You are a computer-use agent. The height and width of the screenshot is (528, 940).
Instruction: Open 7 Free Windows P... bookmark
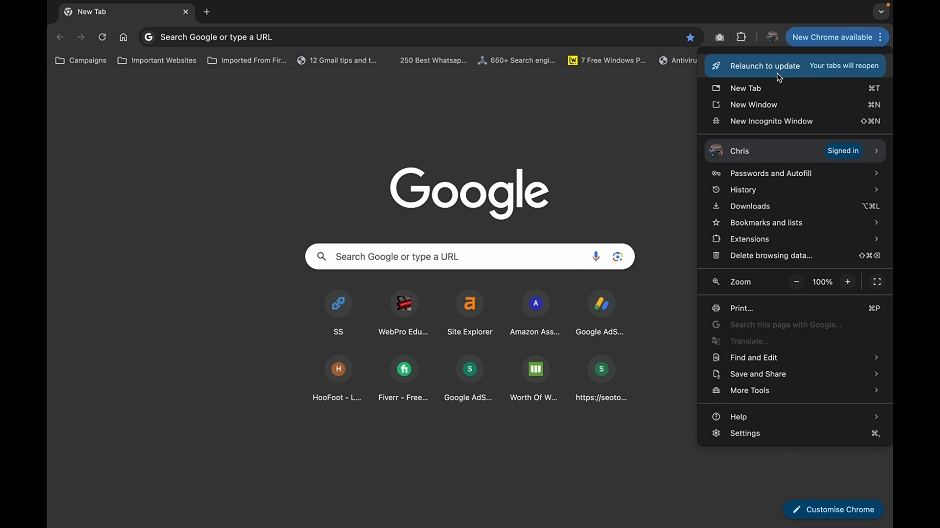(607, 61)
